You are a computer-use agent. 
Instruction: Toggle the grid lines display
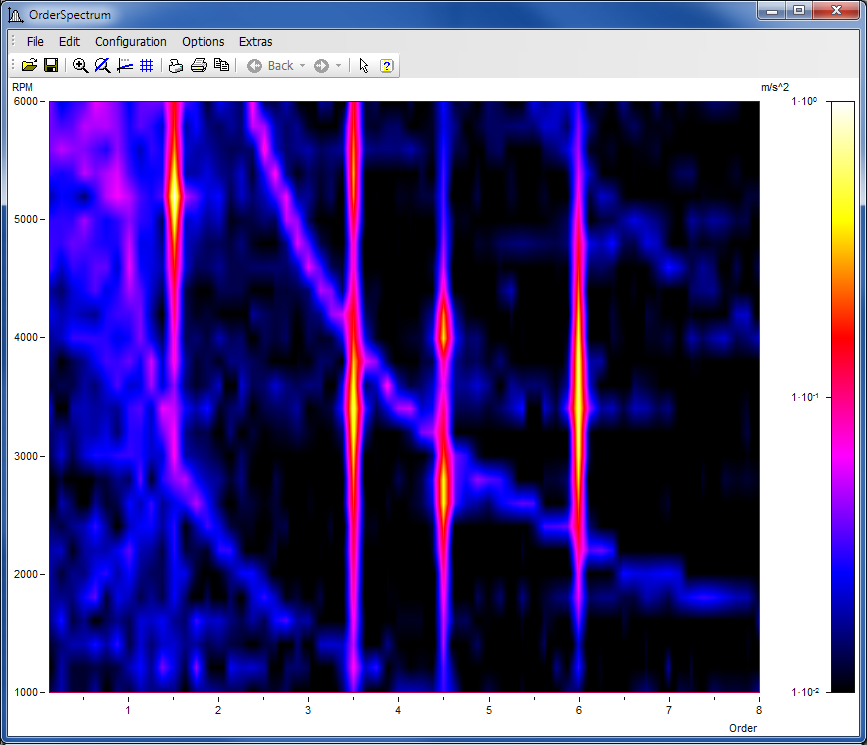coord(146,65)
